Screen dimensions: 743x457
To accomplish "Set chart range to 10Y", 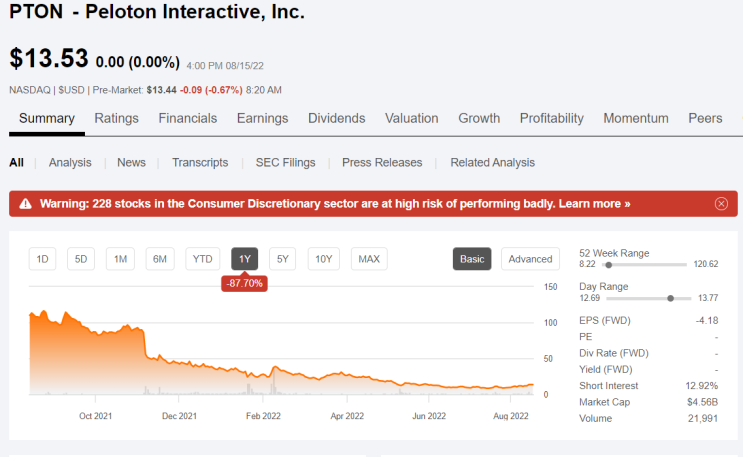I will click(x=324, y=259).
